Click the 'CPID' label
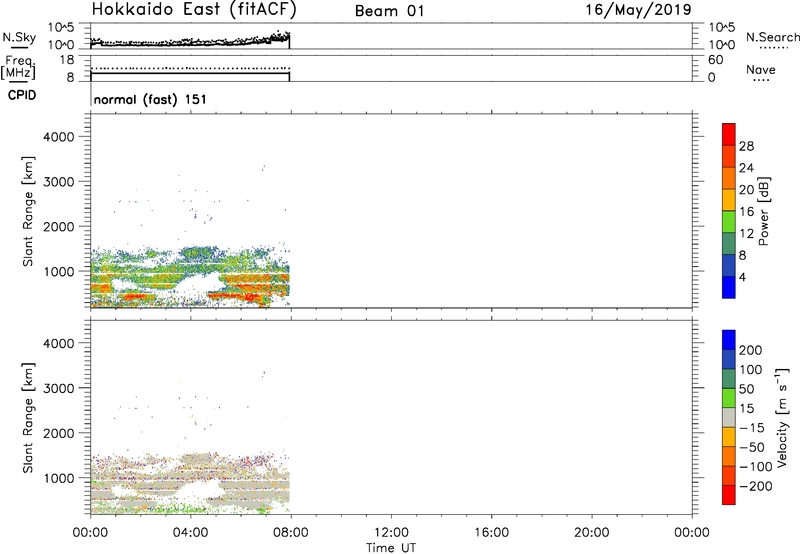This screenshot has width=800, height=554. (x=22, y=95)
